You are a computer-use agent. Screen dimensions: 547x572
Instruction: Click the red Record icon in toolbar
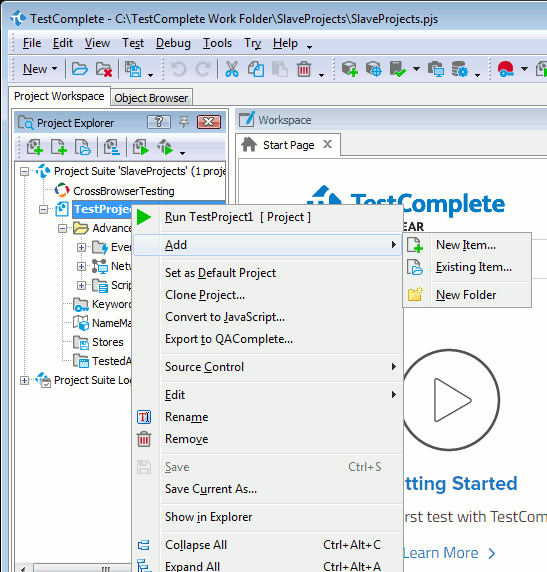(505, 69)
